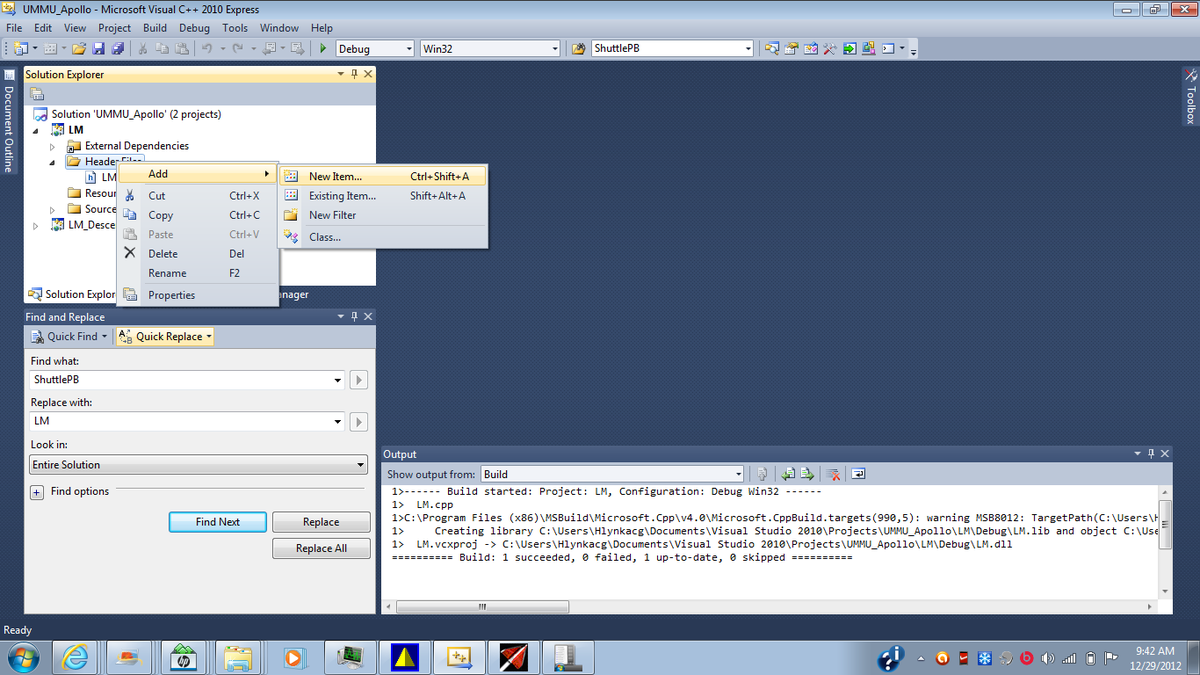Click the Start Page toolbar icon
The image size is (1200, 675).
coord(849,48)
